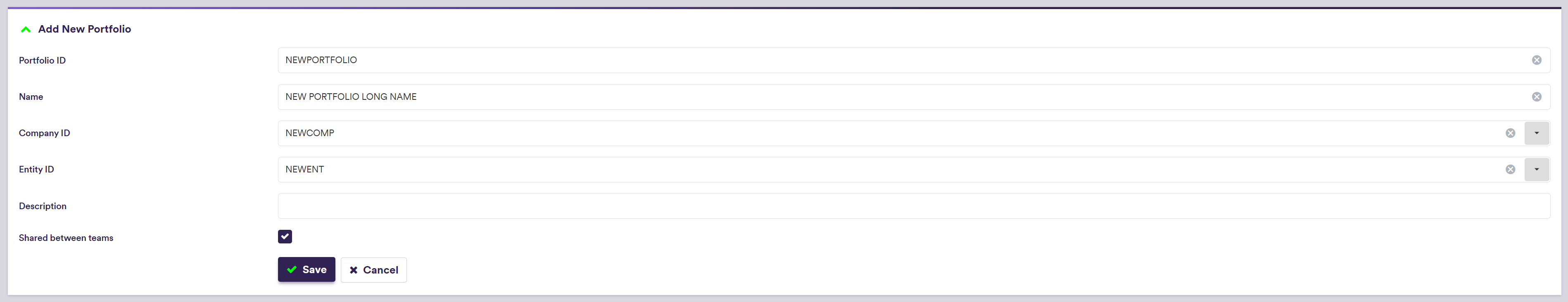Screen dimensions: 1568x302
Task: Uncheck the Shared between teams checkbox
Action: point(285,236)
